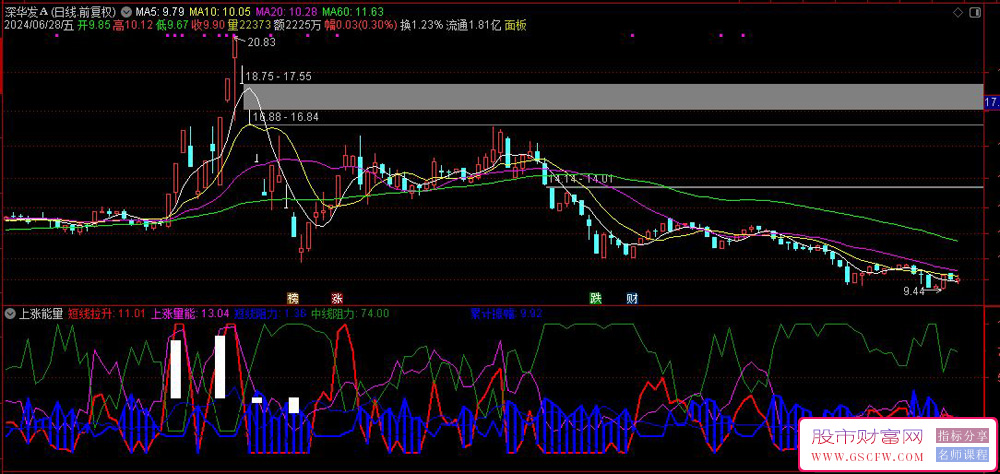Click the 短线拉升 indicator label
Image resolution: width=1000 pixels, height=474 pixels.
tap(91, 313)
